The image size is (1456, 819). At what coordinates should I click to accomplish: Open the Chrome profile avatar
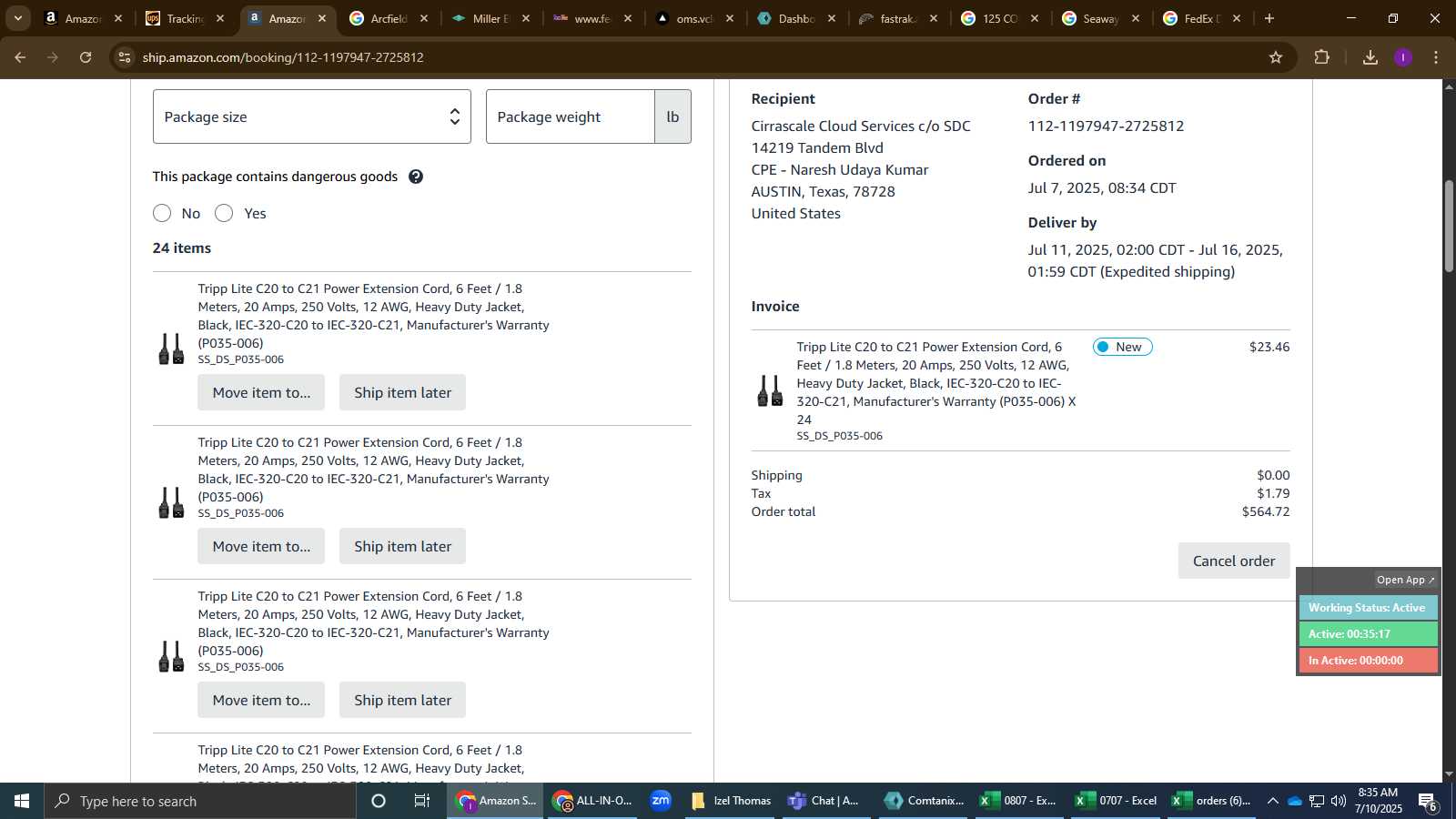click(1403, 57)
